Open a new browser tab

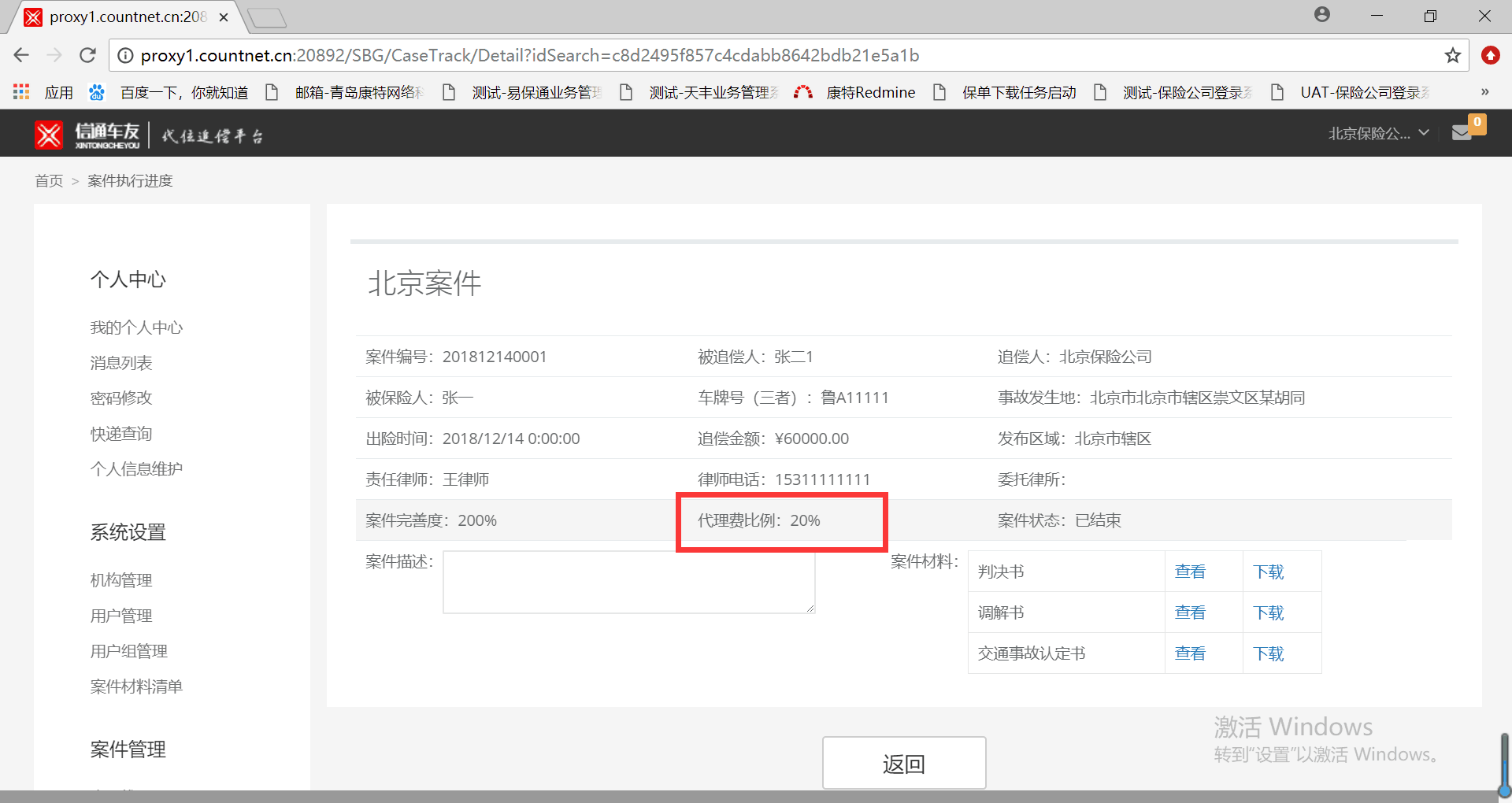[267, 17]
